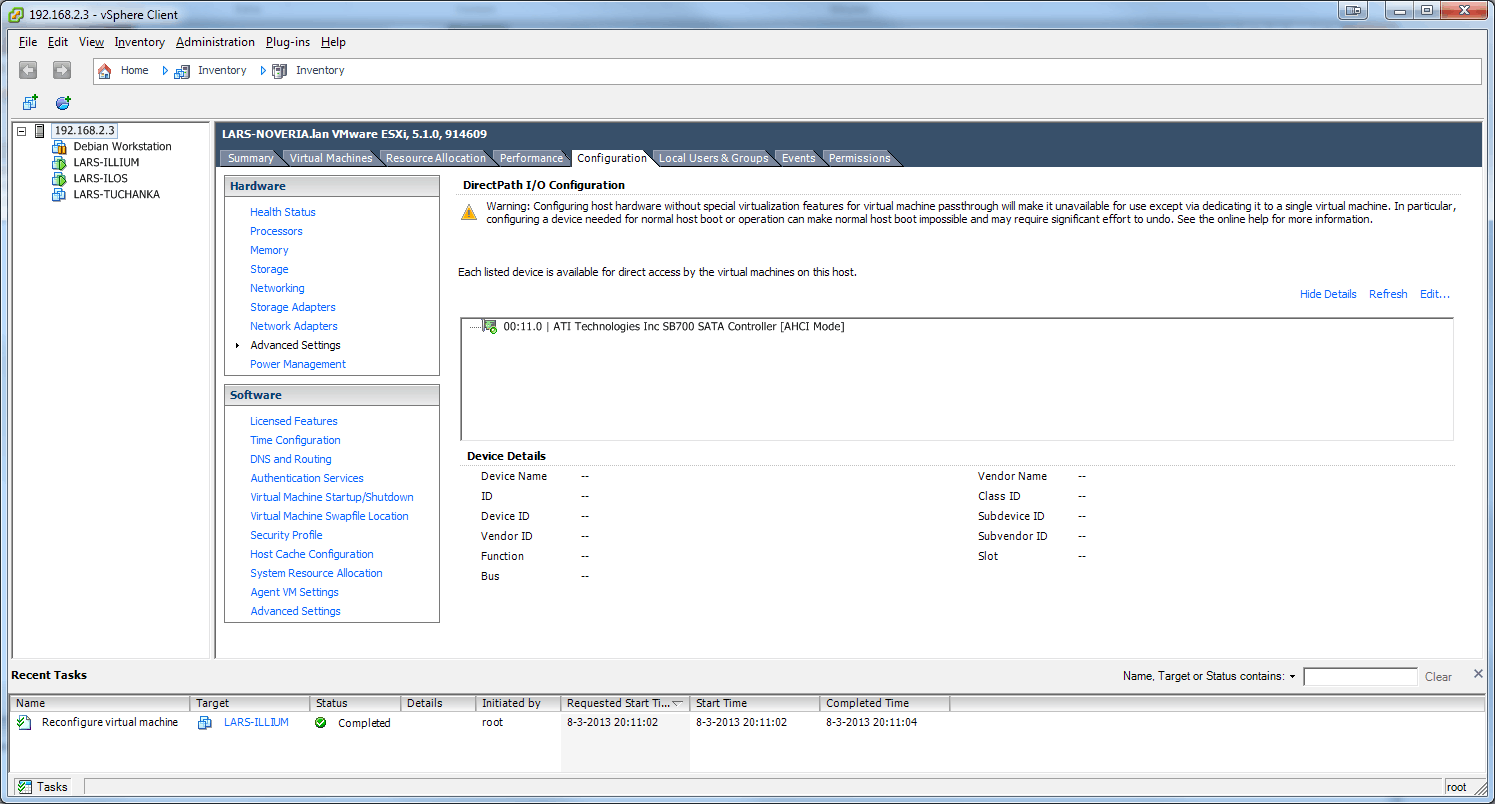
Task: Switch to the Local Users & Groups tab
Action: pyautogui.click(x=713, y=158)
